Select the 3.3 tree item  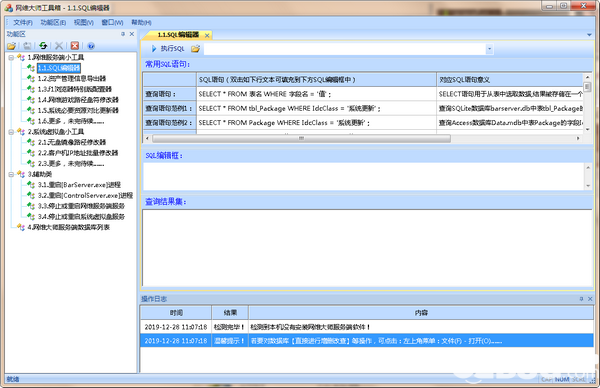pyautogui.click(x=81, y=206)
